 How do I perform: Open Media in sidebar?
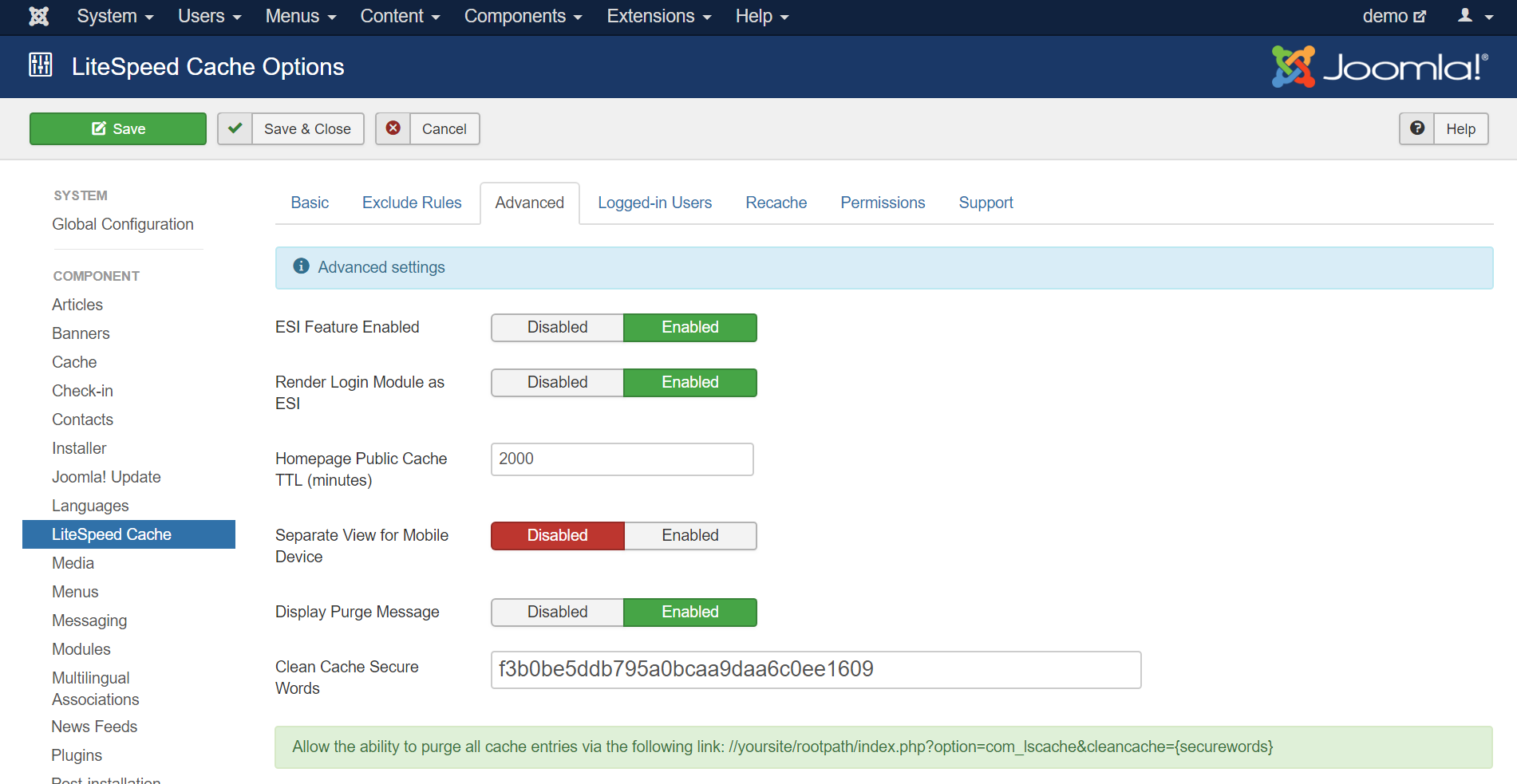click(x=73, y=563)
